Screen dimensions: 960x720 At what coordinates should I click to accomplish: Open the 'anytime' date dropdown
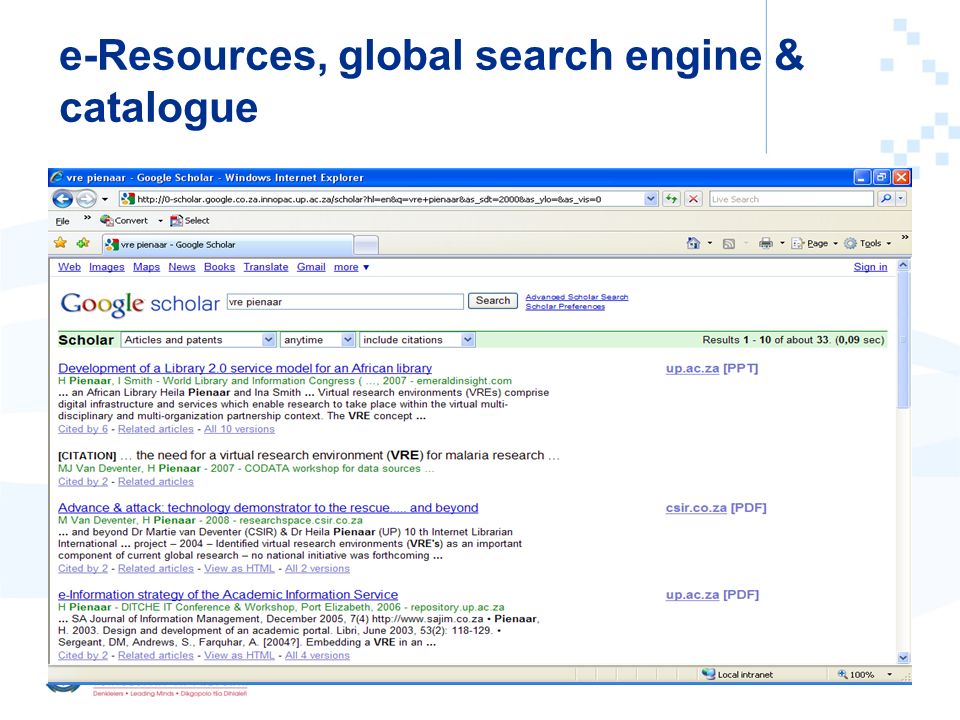coord(317,340)
